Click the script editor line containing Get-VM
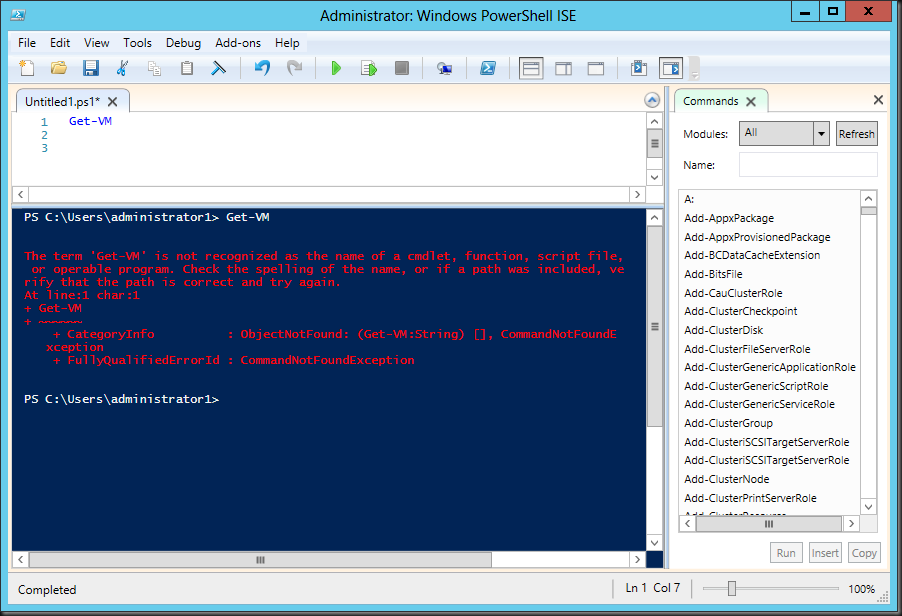 coord(90,121)
